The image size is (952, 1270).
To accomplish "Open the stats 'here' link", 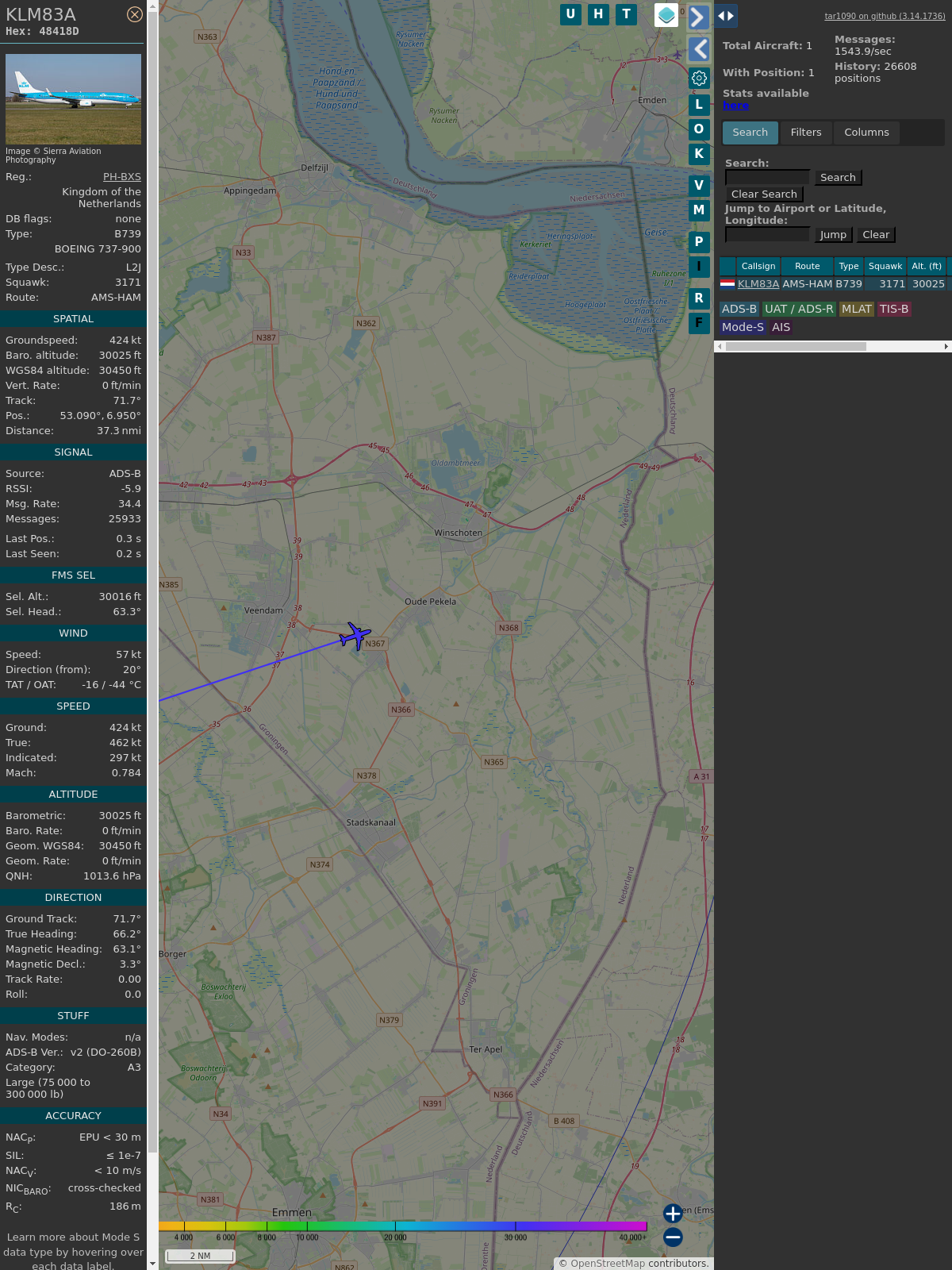I will pos(735,106).
